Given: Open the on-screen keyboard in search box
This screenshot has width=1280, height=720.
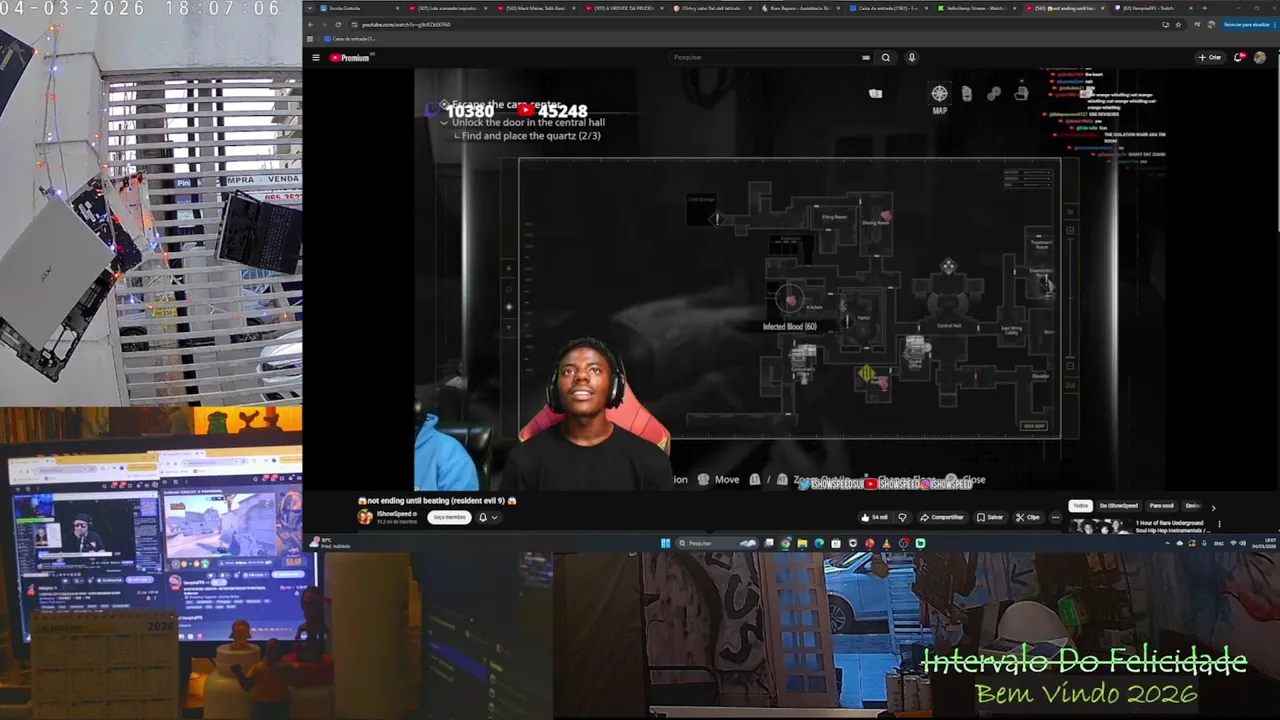Looking at the screenshot, I should (866, 57).
